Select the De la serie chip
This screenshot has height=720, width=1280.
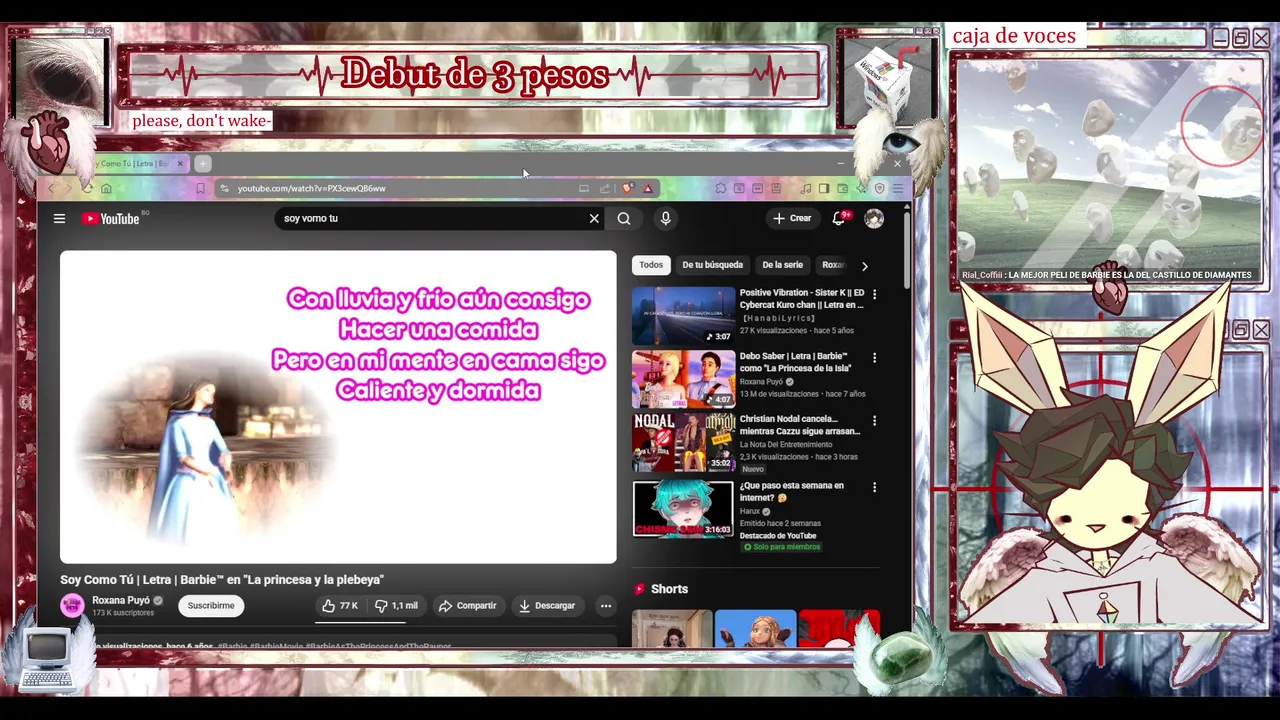coord(782,265)
